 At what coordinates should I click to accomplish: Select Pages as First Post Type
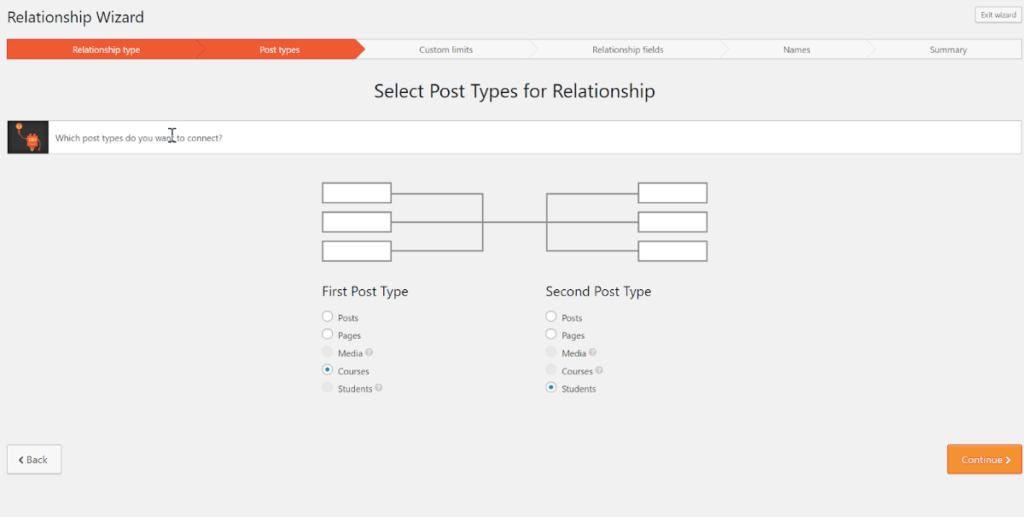click(x=328, y=335)
